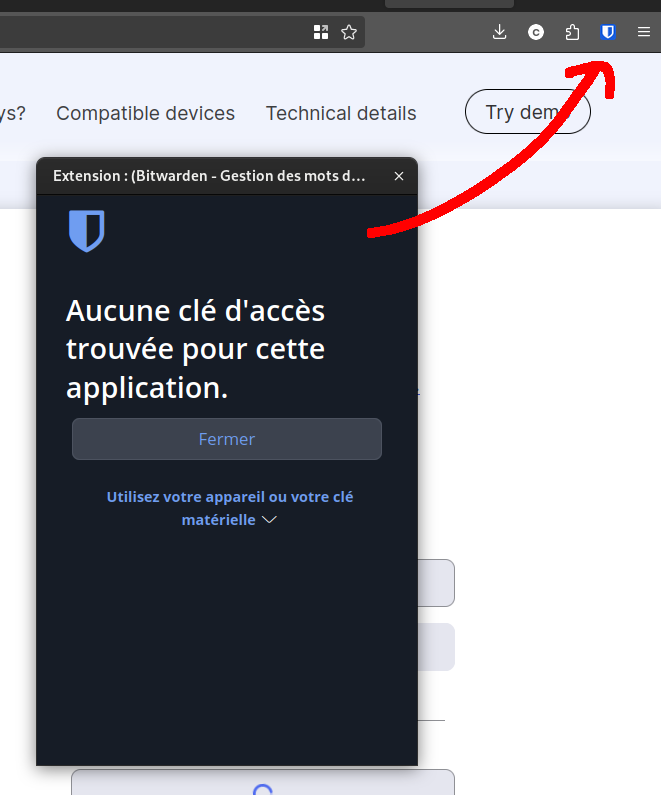The height and width of the screenshot is (795, 661).
Task: Click the circular C extension icon
Action: [536, 32]
